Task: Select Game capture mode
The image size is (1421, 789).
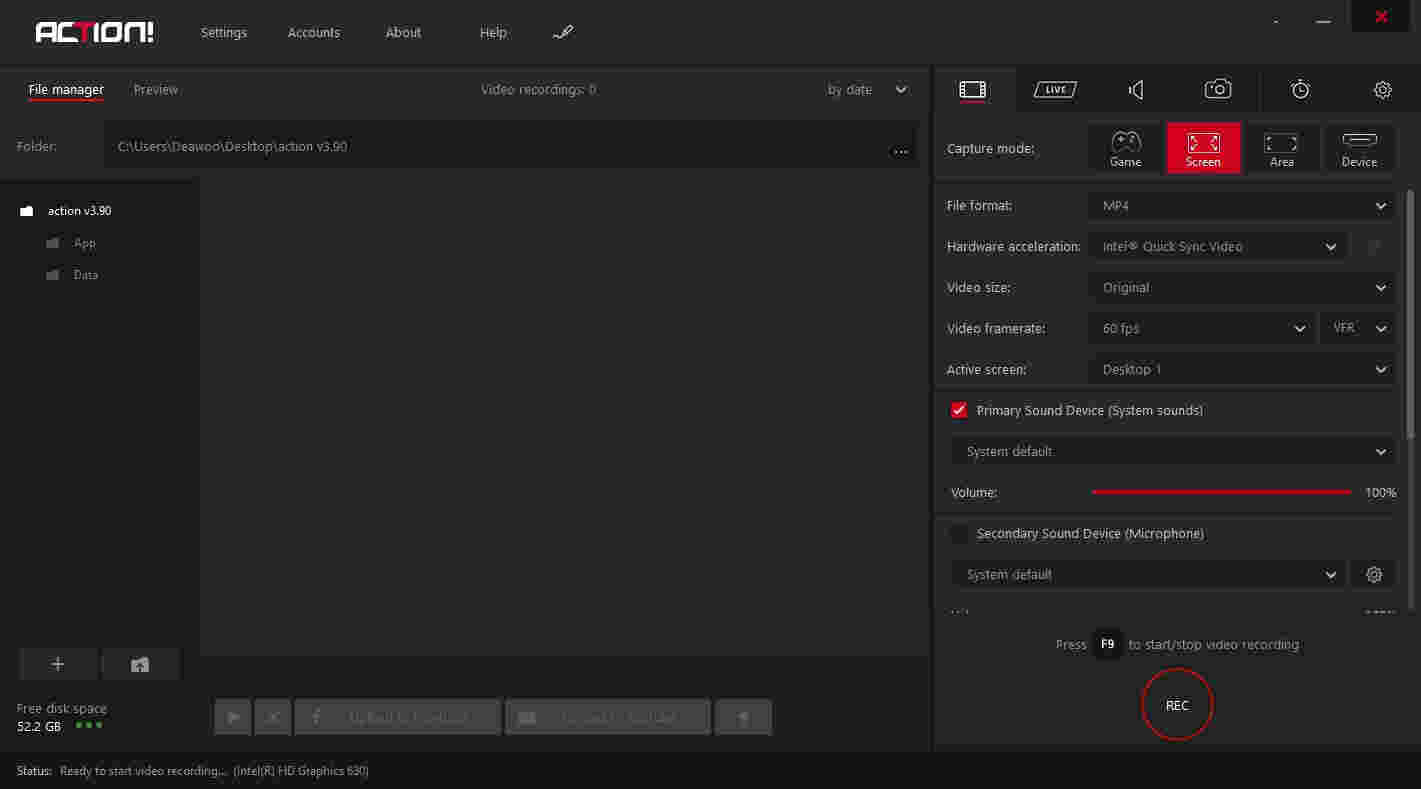Action: pyautogui.click(x=1126, y=148)
